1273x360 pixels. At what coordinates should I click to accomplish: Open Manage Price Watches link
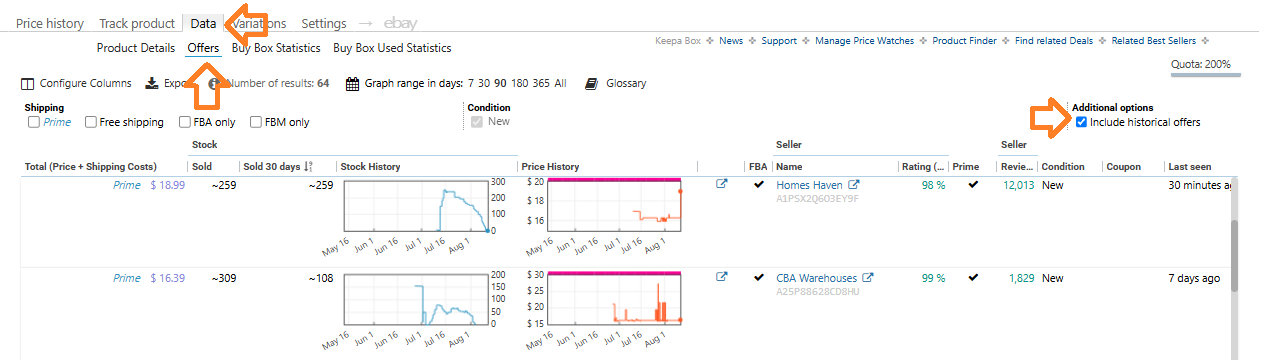pyautogui.click(x=864, y=41)
